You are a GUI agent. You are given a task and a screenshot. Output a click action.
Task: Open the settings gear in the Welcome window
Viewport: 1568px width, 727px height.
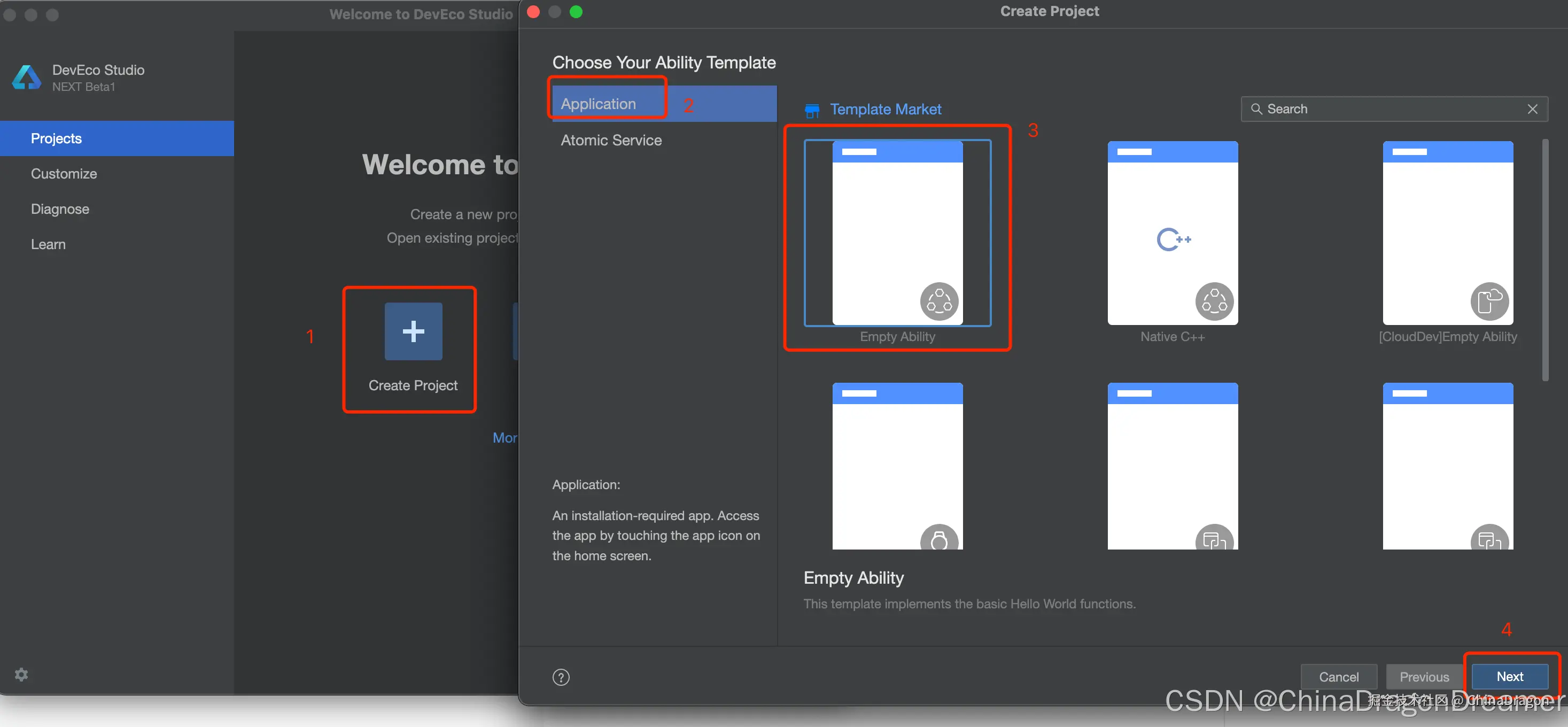click(21, 674)
